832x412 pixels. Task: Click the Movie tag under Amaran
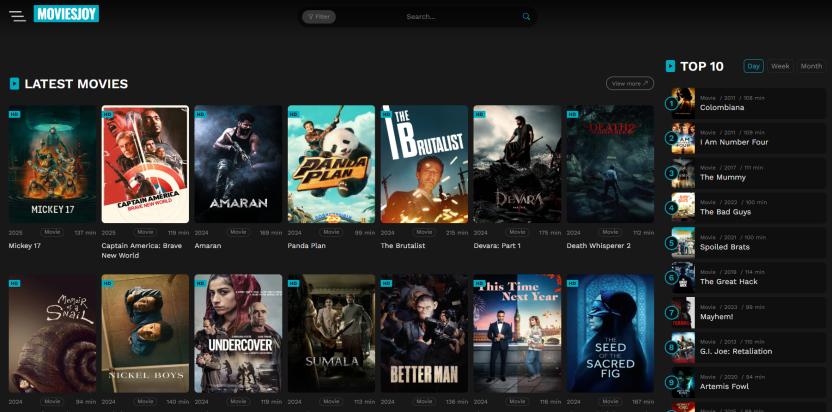(238, 232)
